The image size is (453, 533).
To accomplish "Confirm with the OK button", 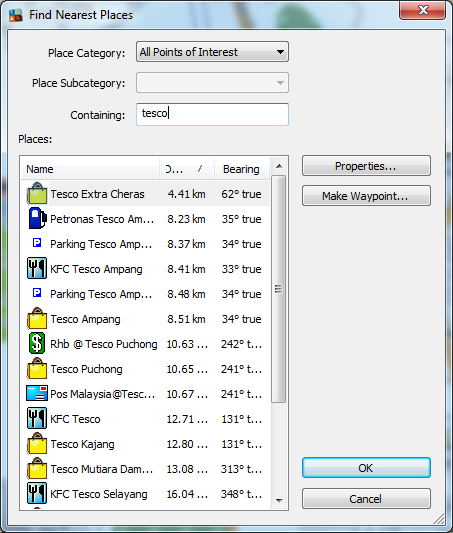I will pyautogui.click(x=366, y=468).
